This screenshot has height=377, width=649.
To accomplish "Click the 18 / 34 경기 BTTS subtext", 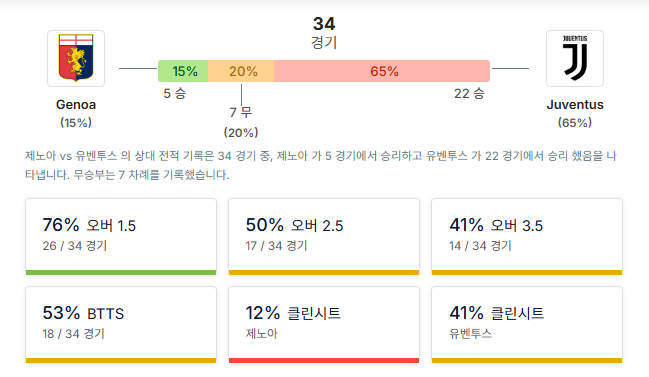I will coord(74,334).
